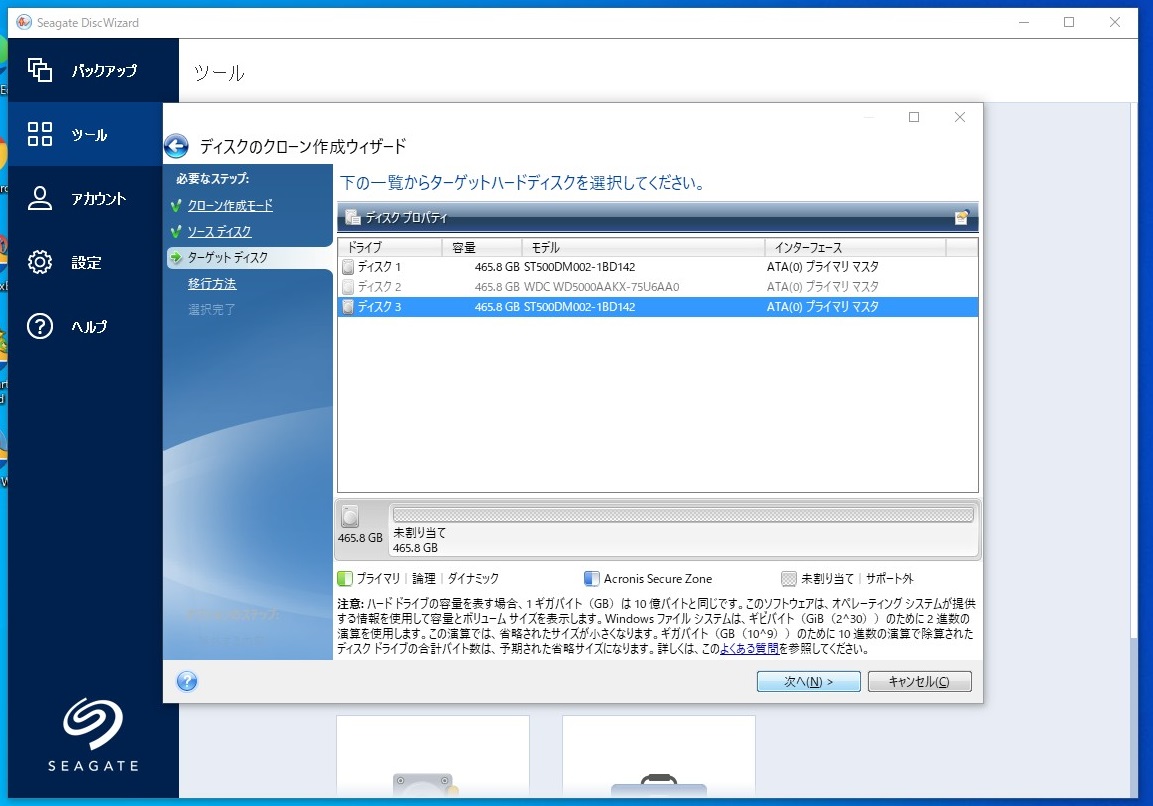
Task: Close the clone wizard dialog
Action: 960,117
